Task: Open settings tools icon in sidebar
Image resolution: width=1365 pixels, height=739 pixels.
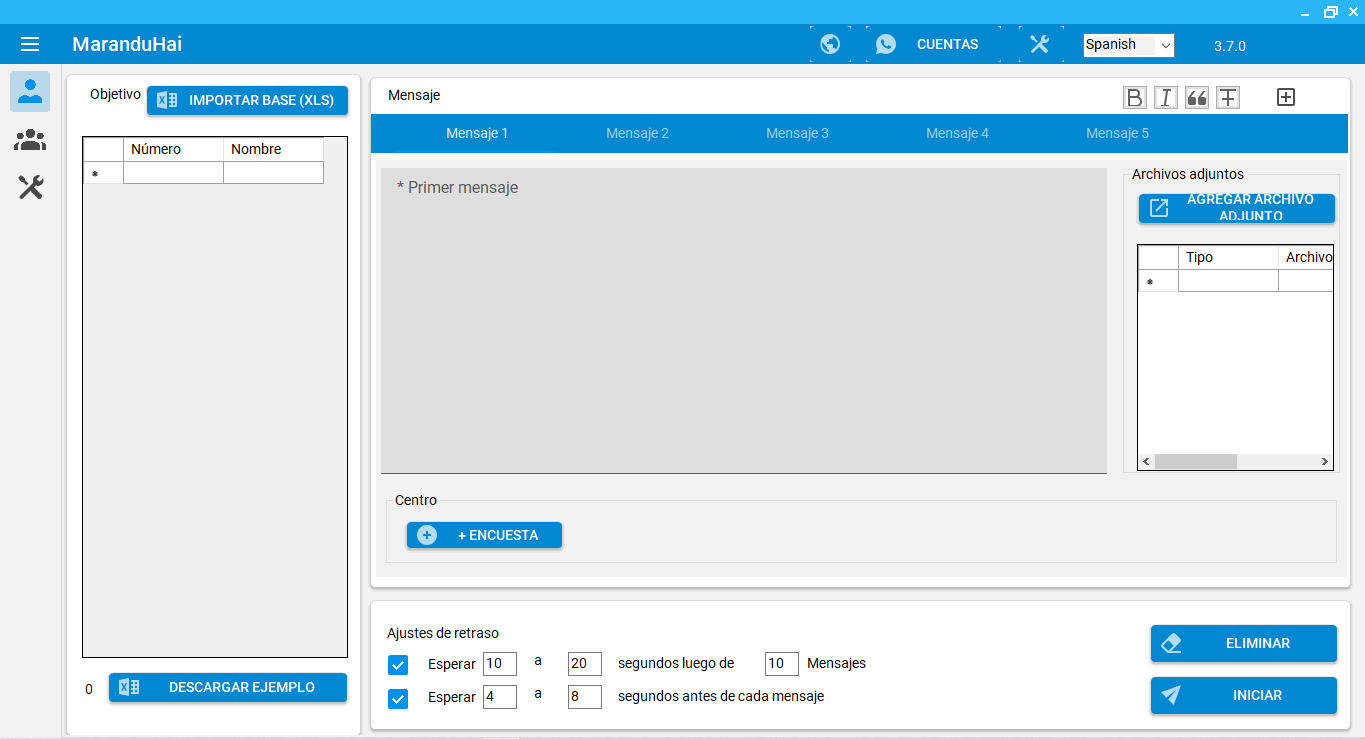Action: coord(30,187)
